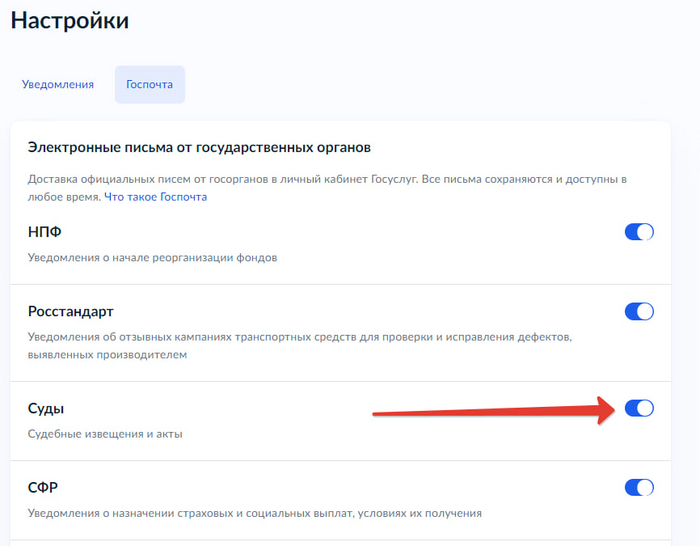
Task: Toggle the НПФ notifications switch
Action: (x=639, y=232)
